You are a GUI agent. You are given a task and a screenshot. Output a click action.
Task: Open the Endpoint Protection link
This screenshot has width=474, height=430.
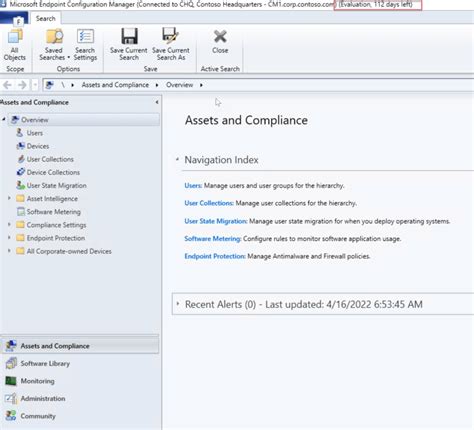pos(215,256)
